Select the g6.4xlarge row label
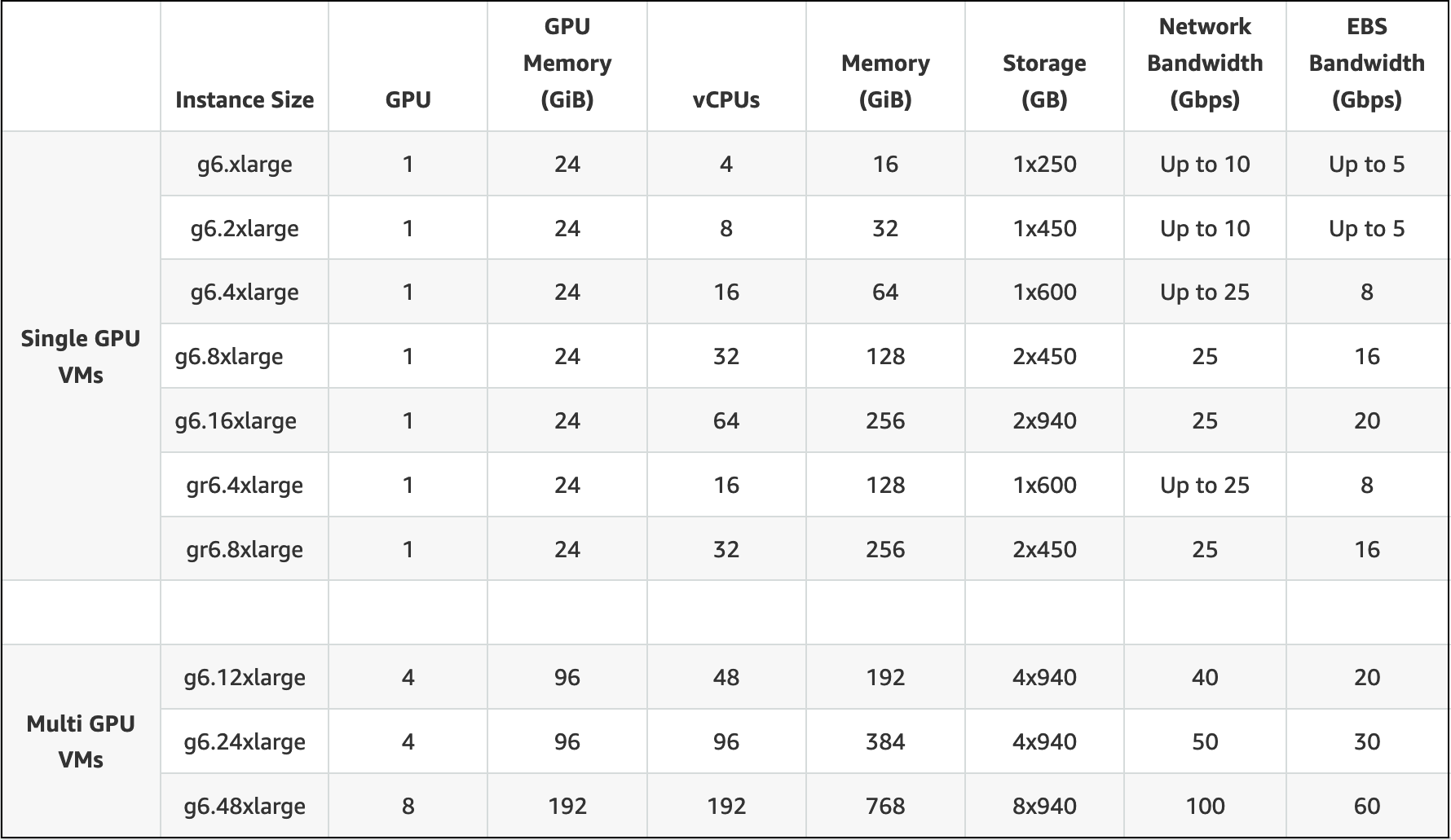The width and height of the screenshot is (1451, 840). (x=245, y=292)
